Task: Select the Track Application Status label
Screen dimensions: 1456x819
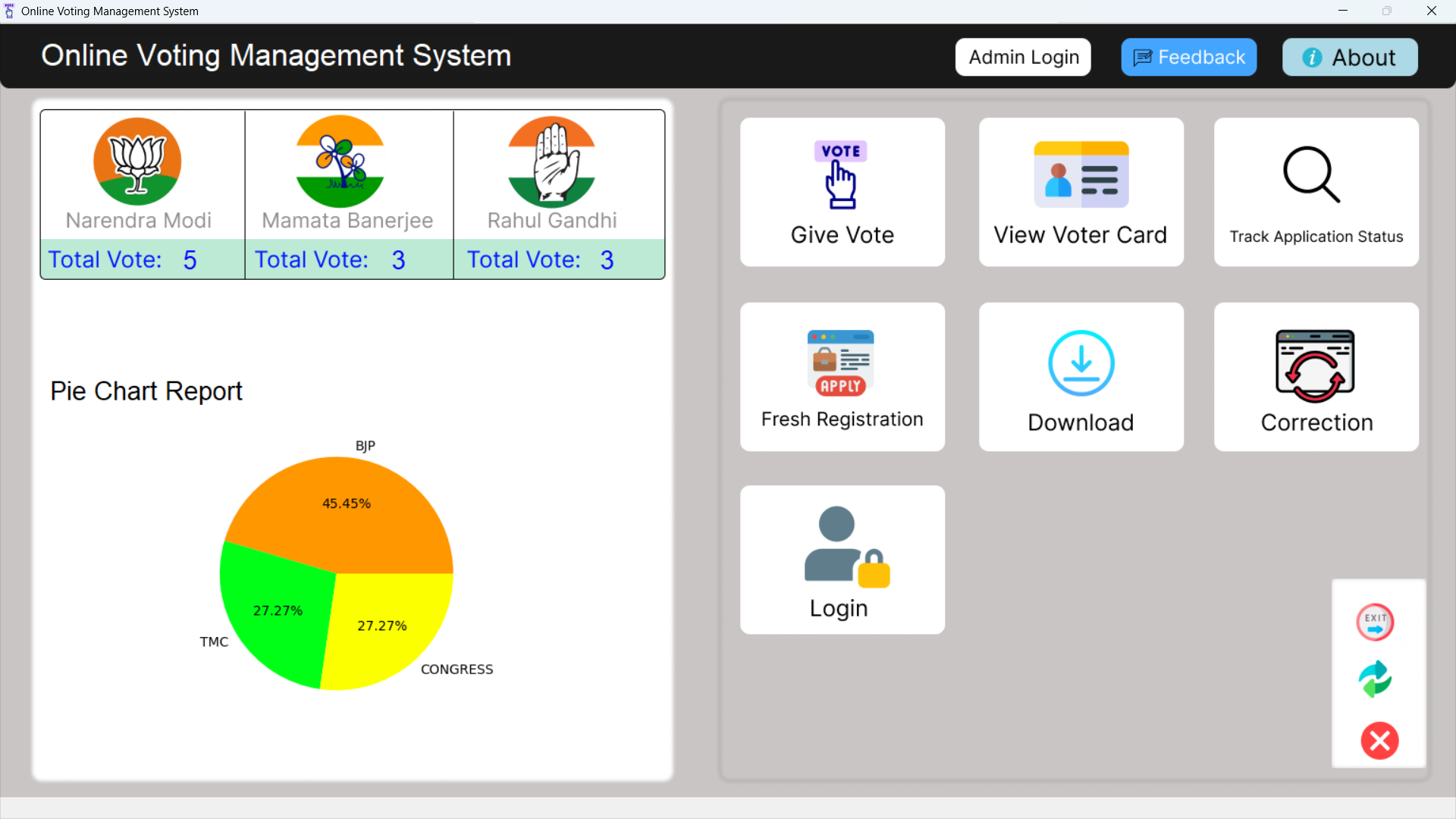Action: (1316, 237)
